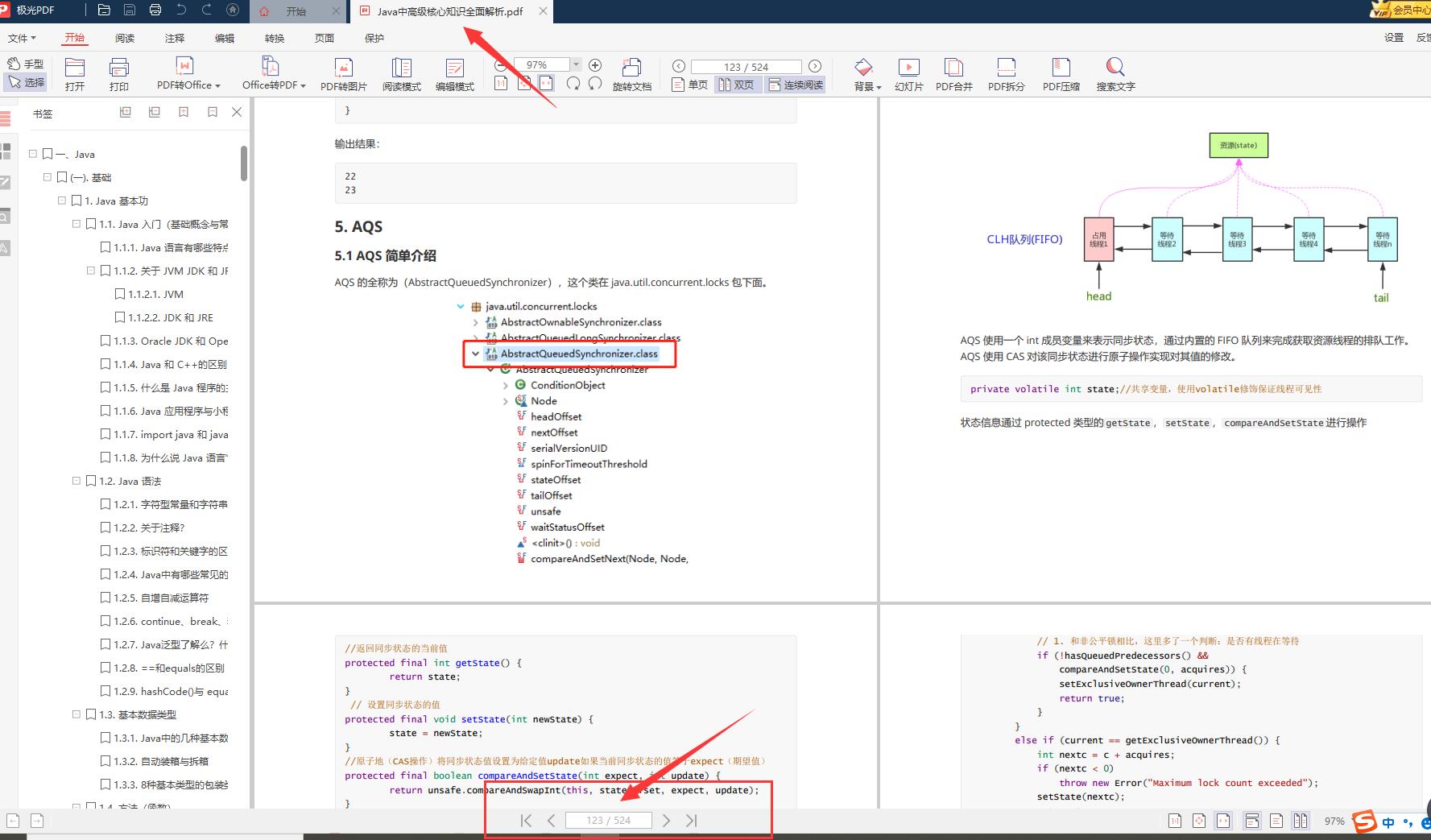Jump to first page in bottom bar
Screen dimensions: 1431x840
click(526, 821)
